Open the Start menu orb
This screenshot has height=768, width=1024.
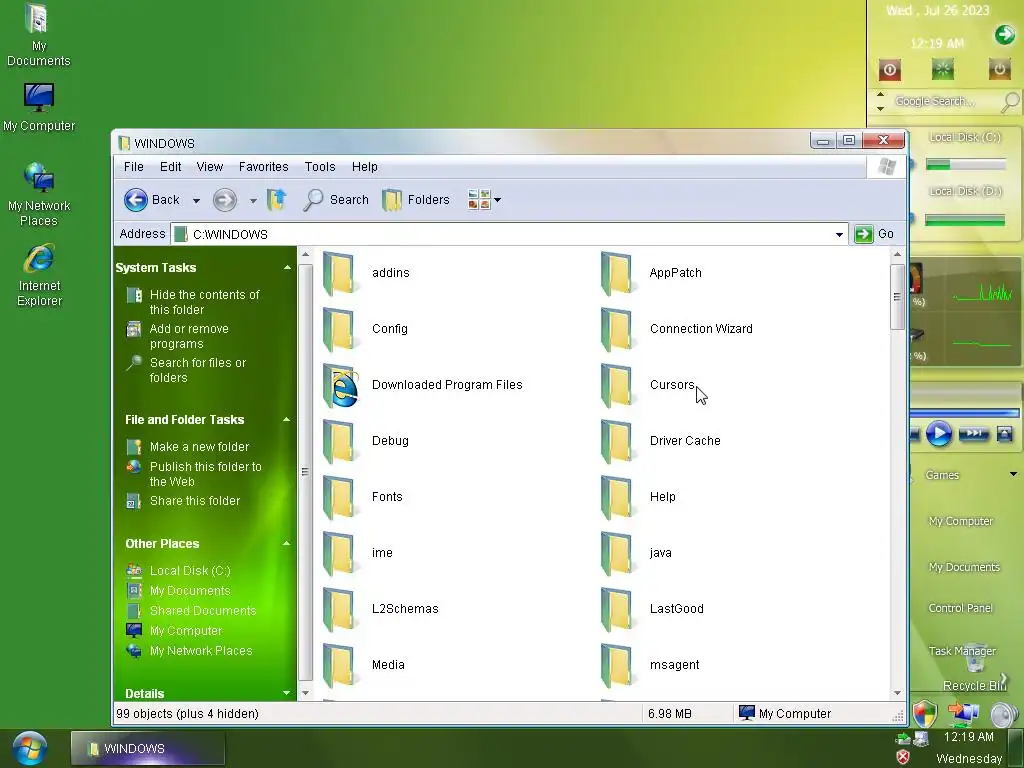tap(29, 748)
